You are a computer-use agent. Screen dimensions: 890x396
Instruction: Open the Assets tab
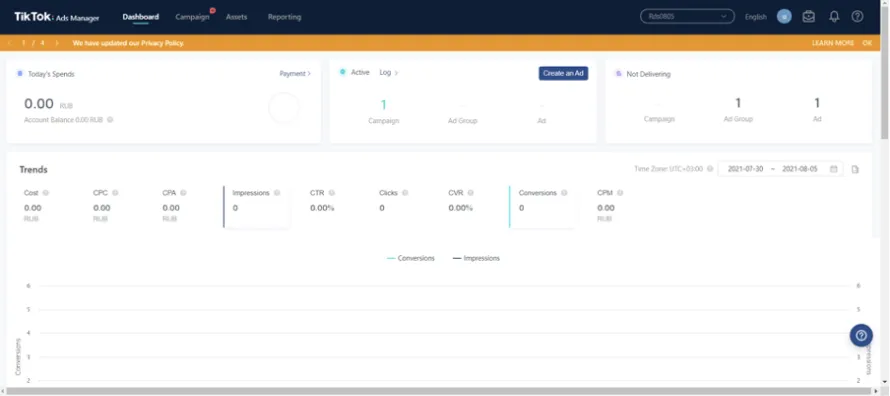(x=237, y=17)
